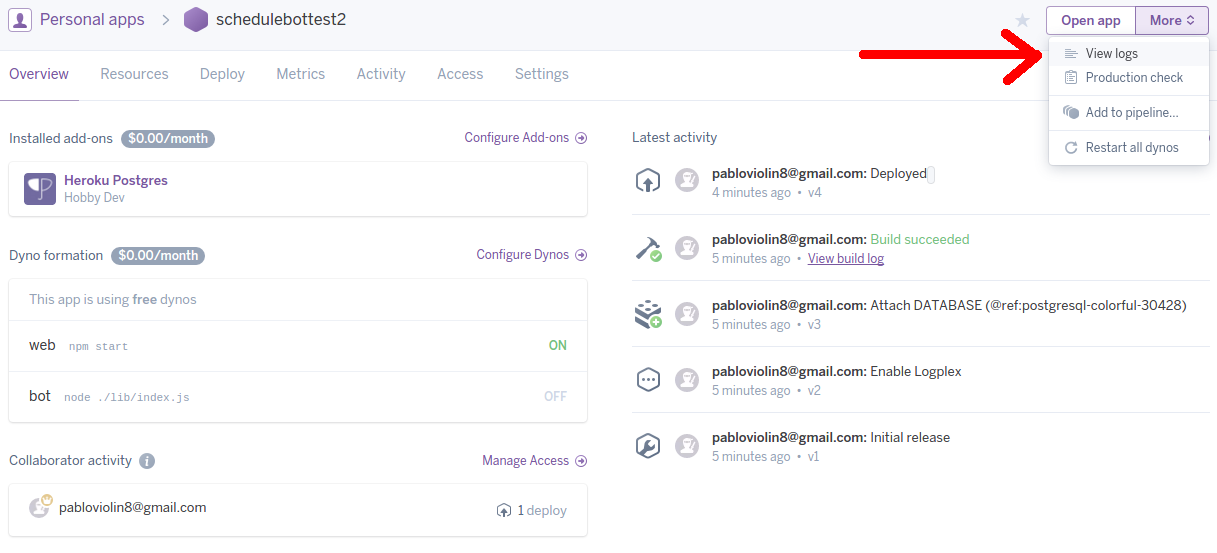Screen dimensions: 1217x553
Task: Switch to the Resources tab
Action: (x=134, y=74)
